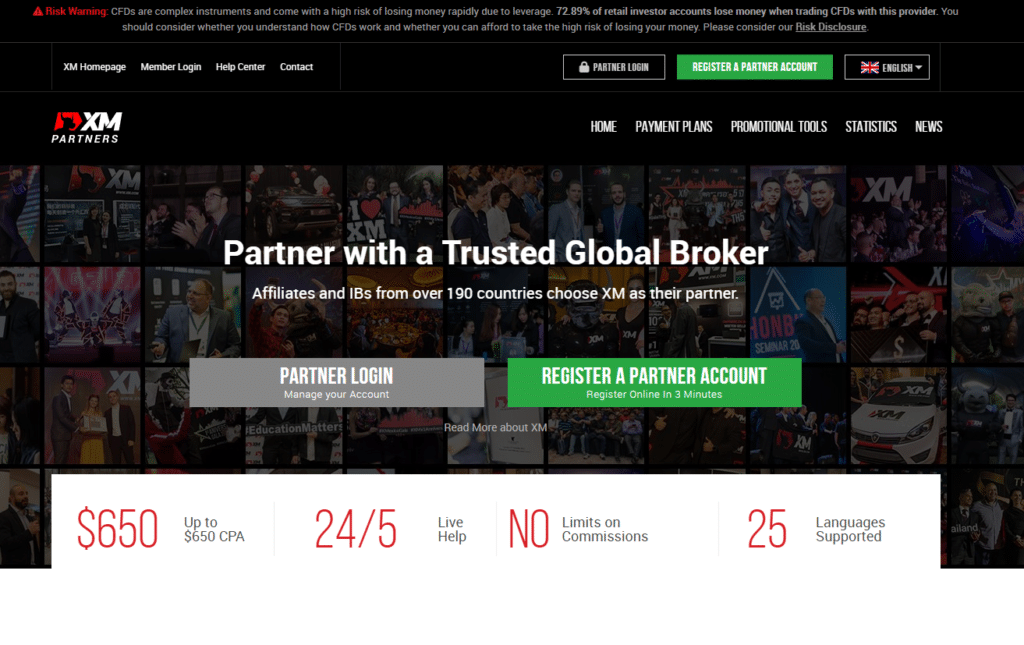Select the Statistics menu item
Screen dimensions: 1024x645
click(x=871, y=127)
